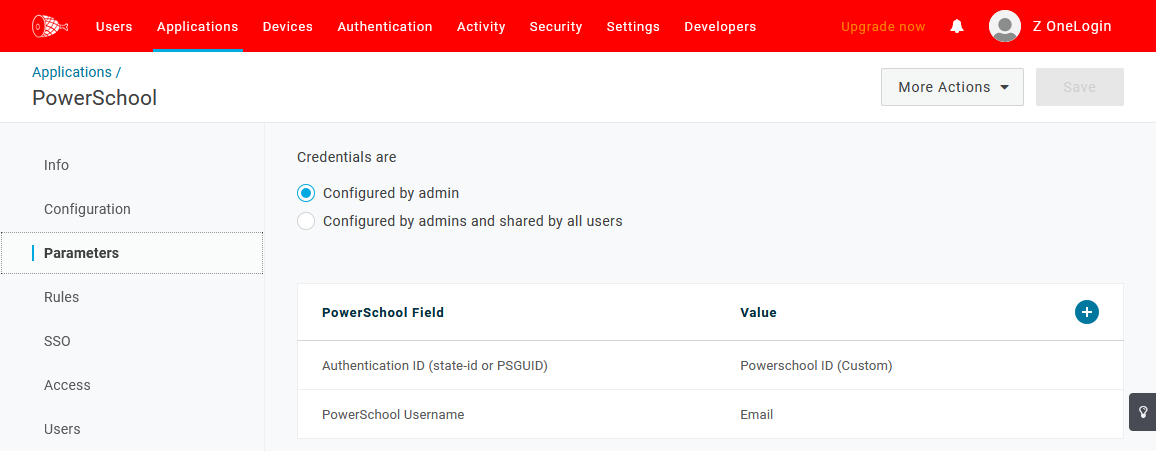
Task: Follow the Applications breadcrumb link
Action: tap(72, 72)
